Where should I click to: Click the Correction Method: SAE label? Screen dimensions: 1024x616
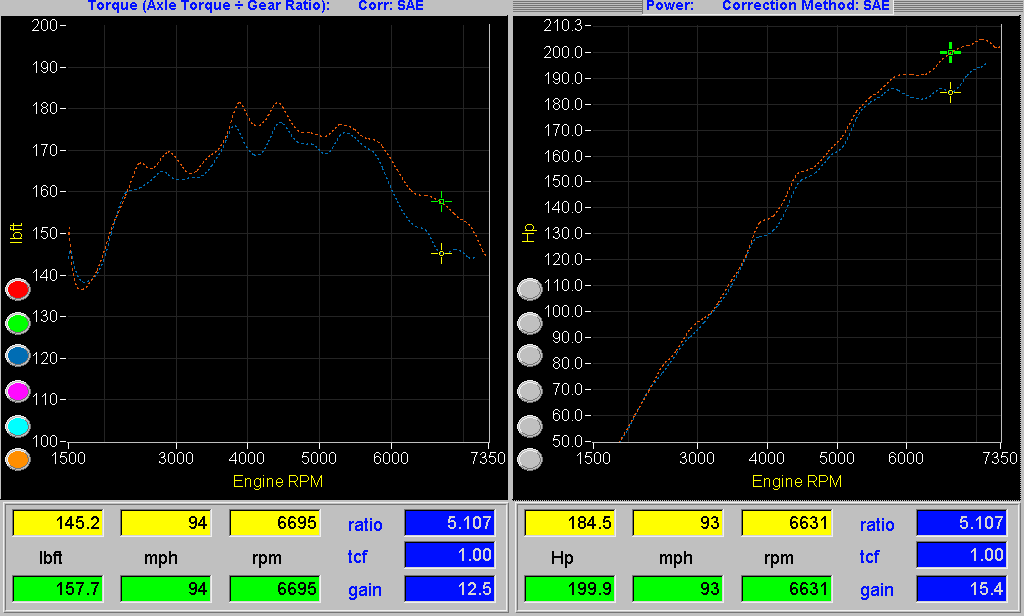click(x=806, y=6)
